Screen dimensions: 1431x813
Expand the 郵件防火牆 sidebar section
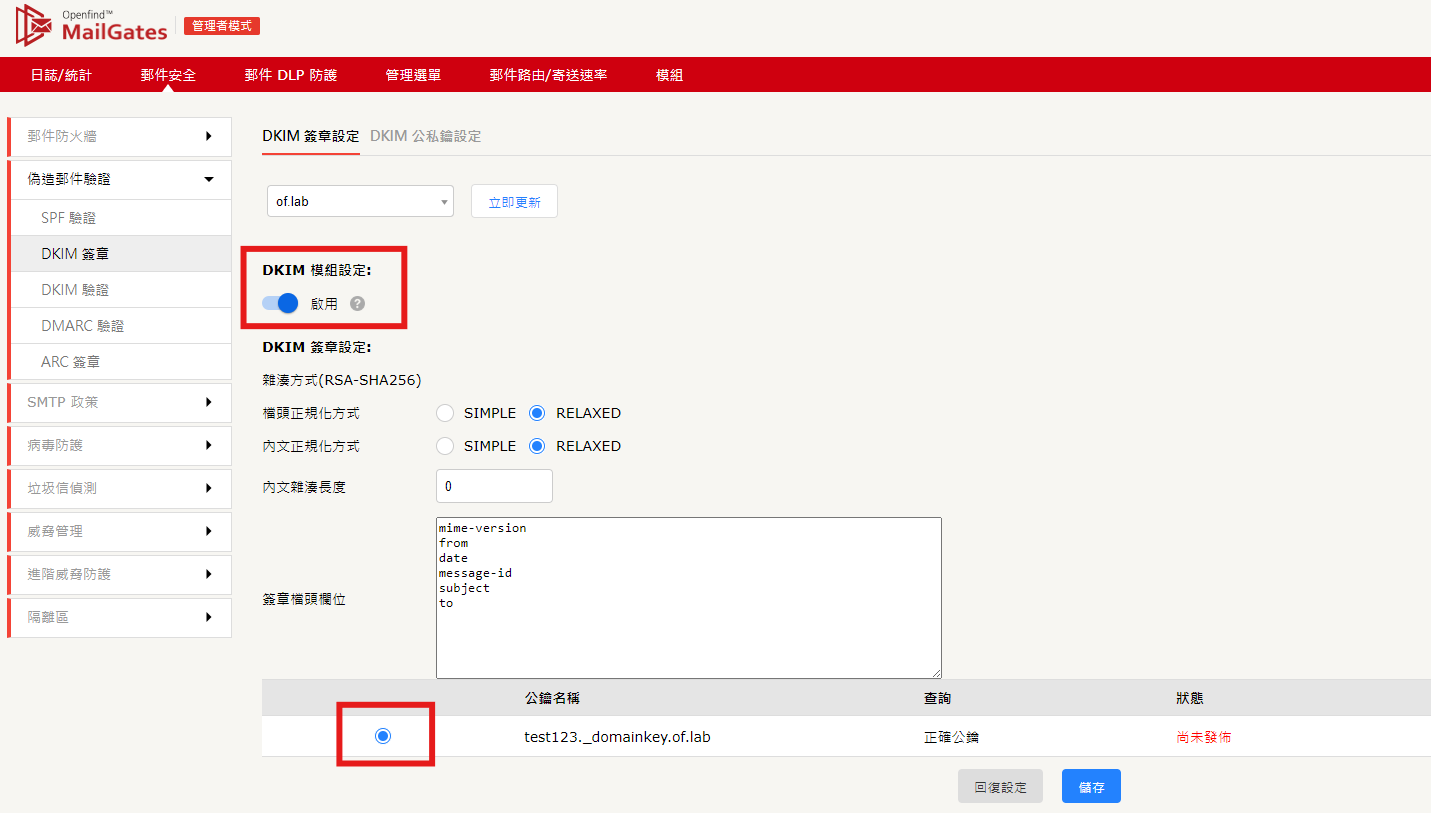click(119, 136)
